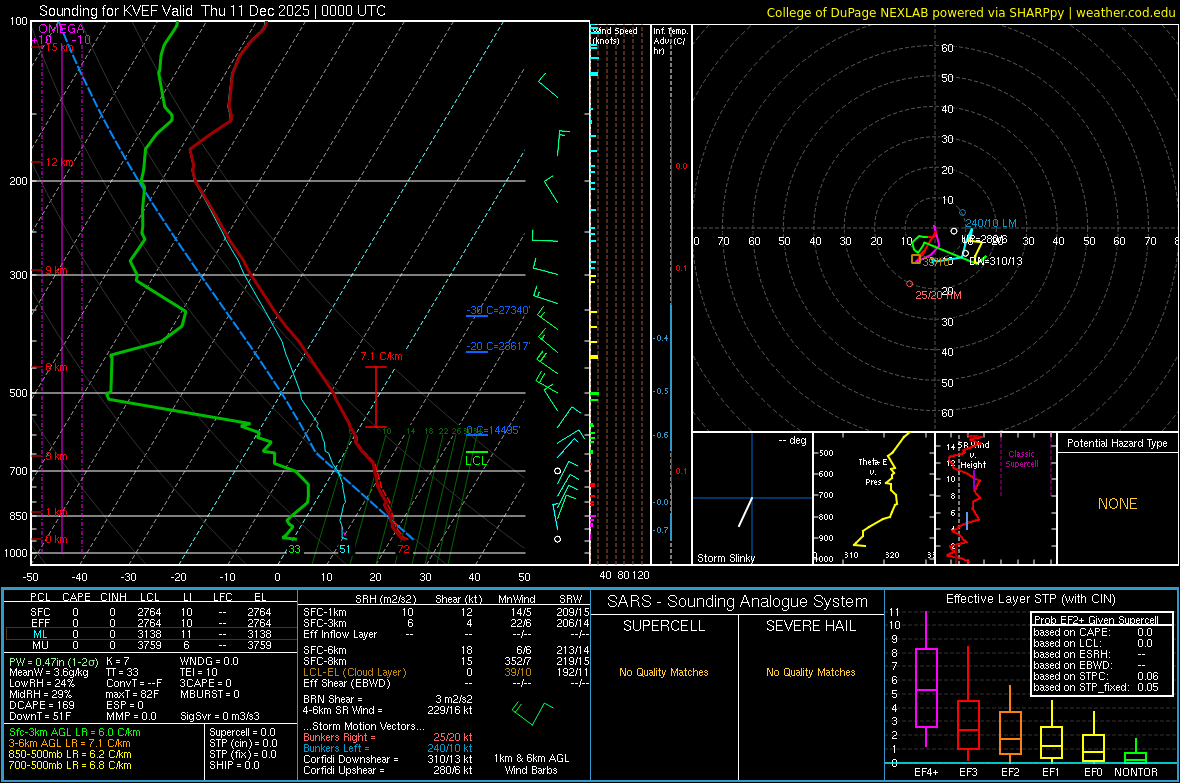
Task: Select 'Sfc-3km AGL LR = 6.0 C/km'
Action: pyautogui.click(x=75, y=732)
